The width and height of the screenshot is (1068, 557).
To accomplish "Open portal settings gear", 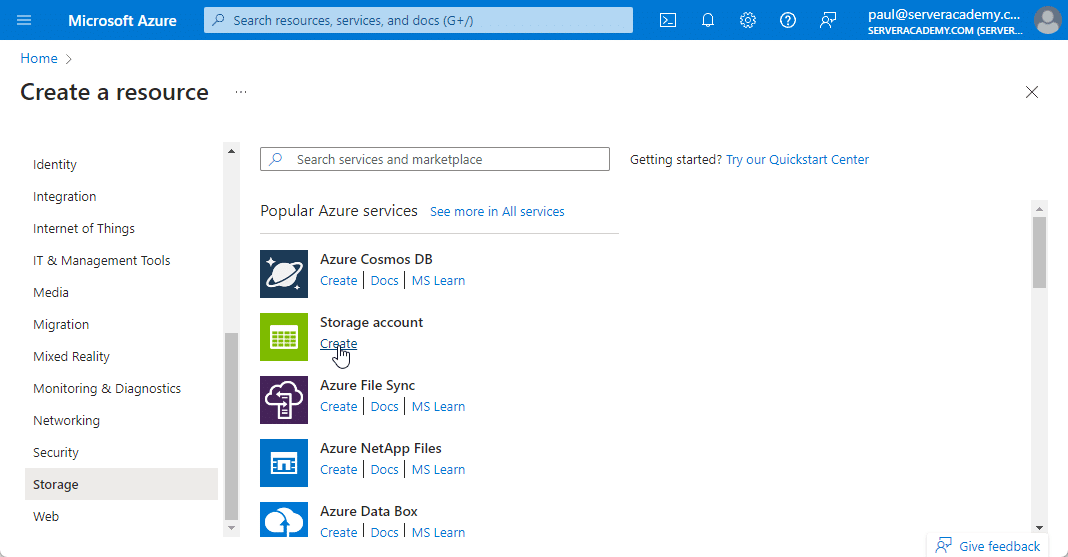I will click(748, 20).
